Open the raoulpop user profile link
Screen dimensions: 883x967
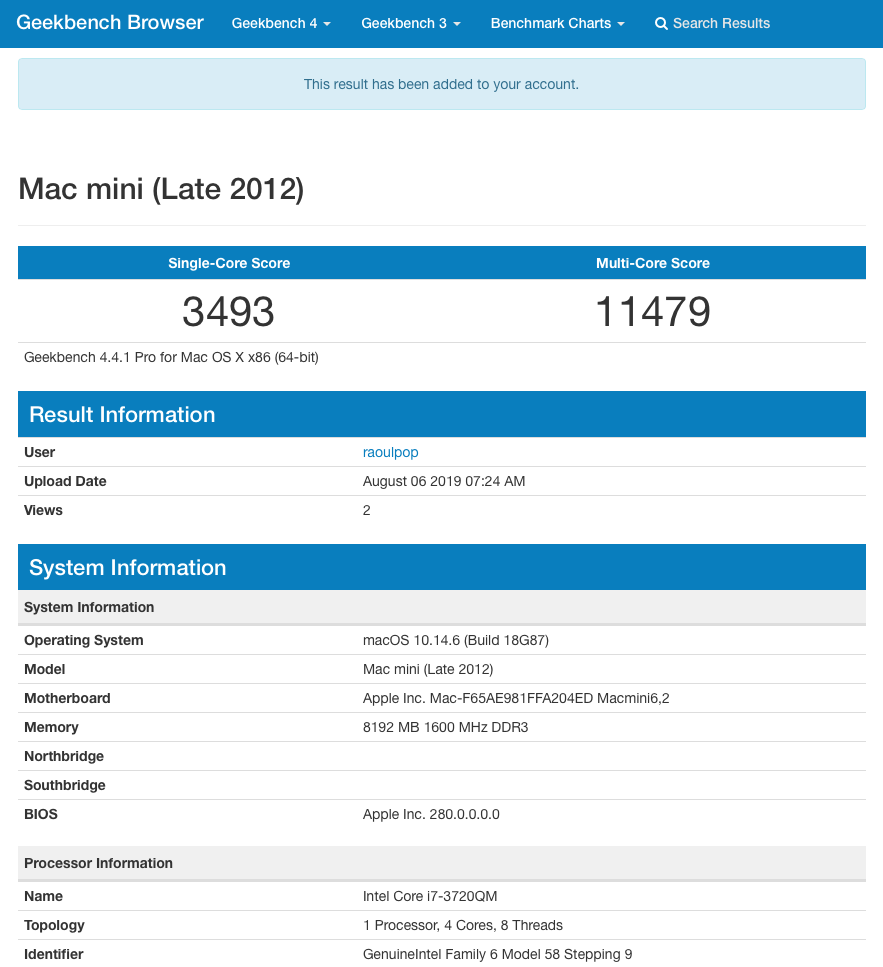click(391, 452)
